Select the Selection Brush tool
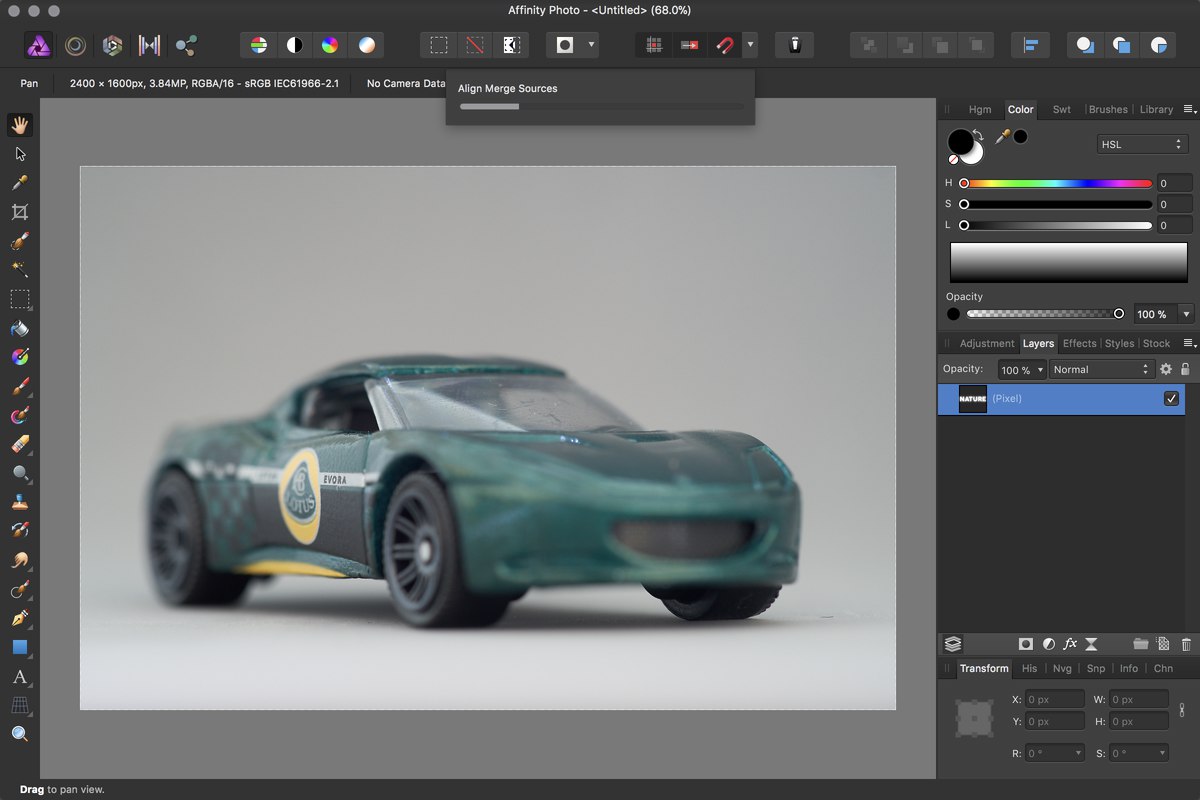This screenshot has height=800, width=1200. (x=20, y=241)
